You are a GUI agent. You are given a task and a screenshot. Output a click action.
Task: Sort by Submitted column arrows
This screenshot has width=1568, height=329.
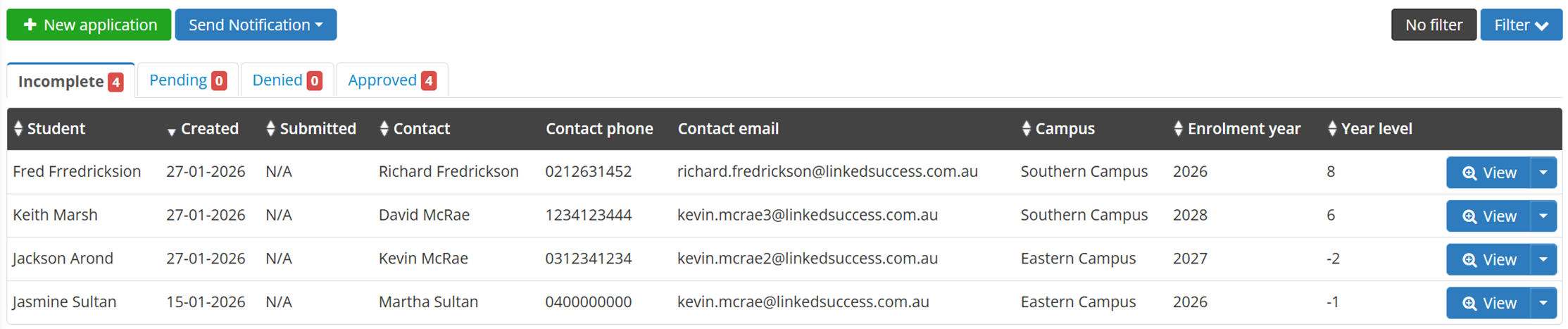pyautogui.click(x=270, y=129)
